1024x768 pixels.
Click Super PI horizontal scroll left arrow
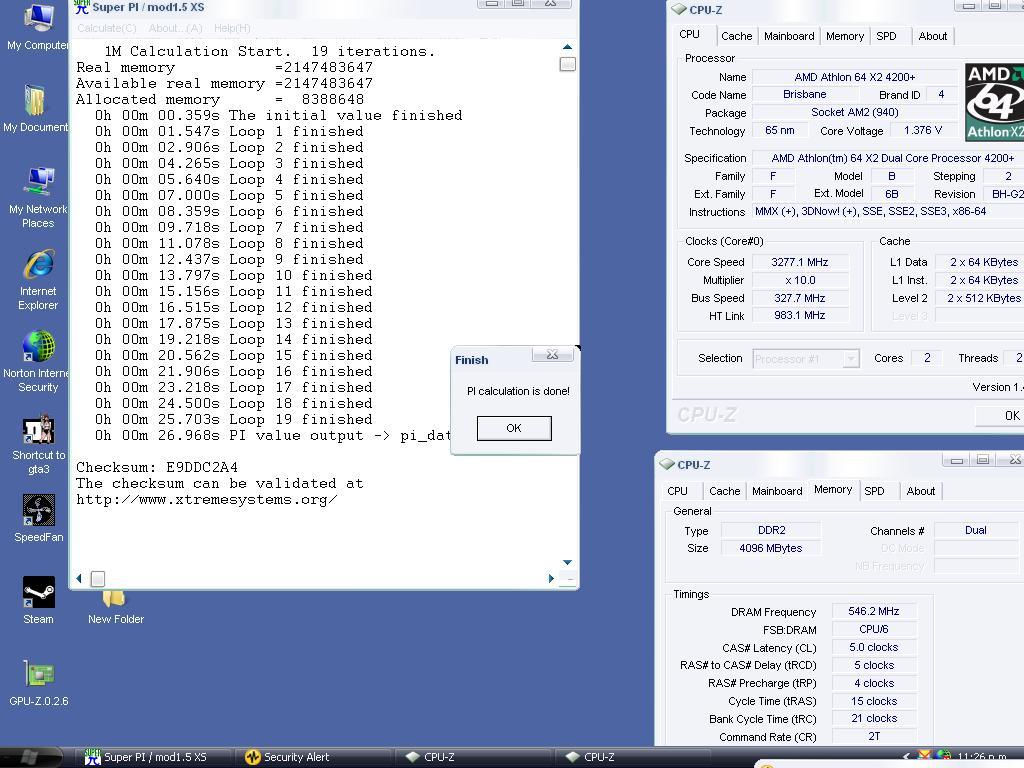point(79,579)
